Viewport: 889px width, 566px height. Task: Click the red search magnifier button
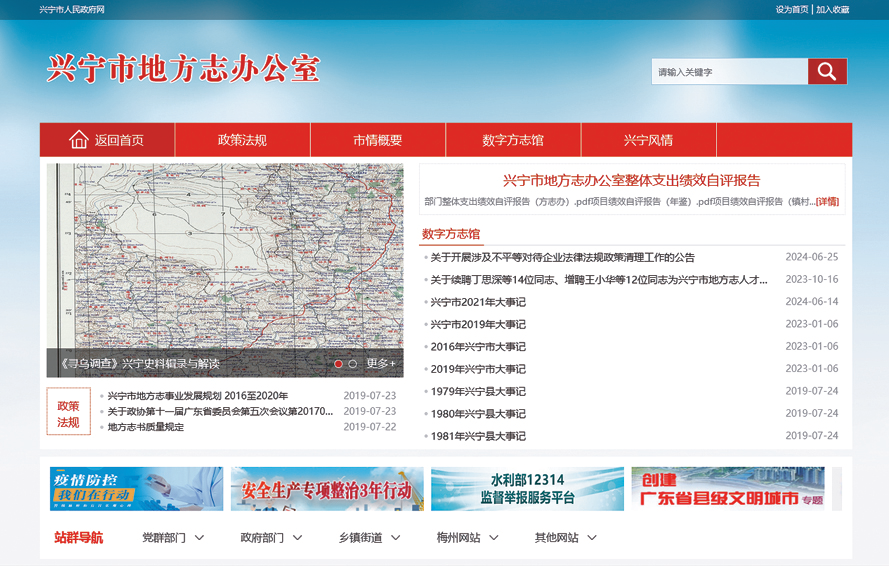point(827,71)
